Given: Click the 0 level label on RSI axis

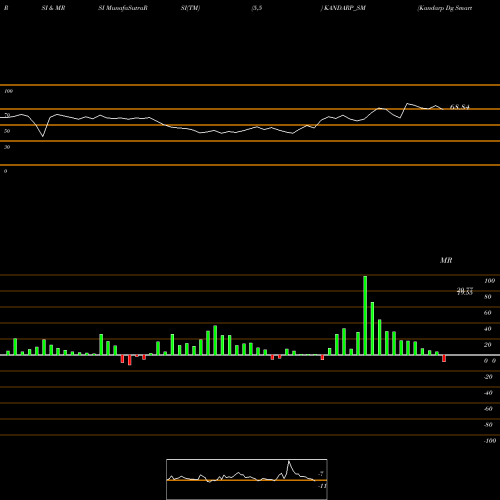Looking at the screenshot, I should pyautogui.click(x=5, y=171).
